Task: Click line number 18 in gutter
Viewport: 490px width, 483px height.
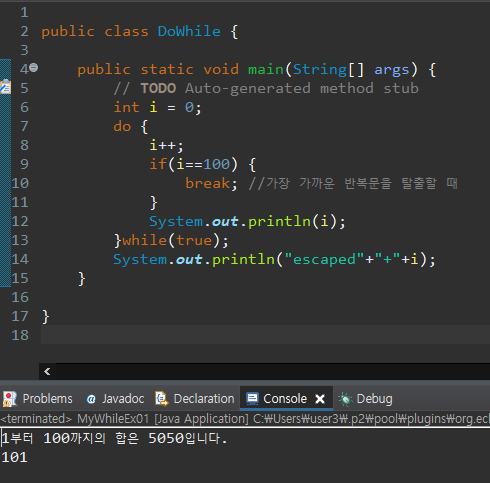Action: tap(20, 335)
